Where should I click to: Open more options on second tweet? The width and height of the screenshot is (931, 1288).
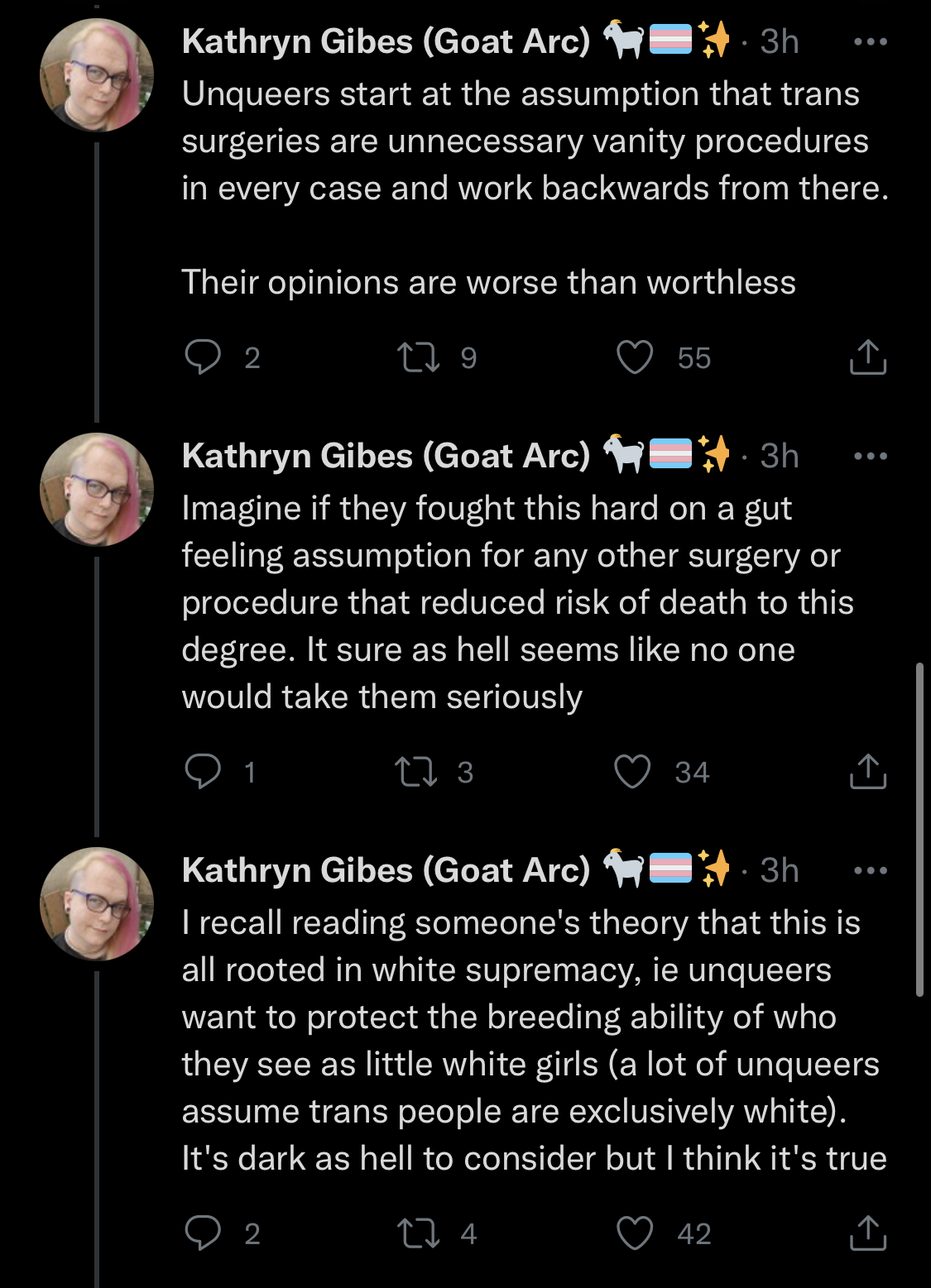pyautogui.click(x=870, y=456)
